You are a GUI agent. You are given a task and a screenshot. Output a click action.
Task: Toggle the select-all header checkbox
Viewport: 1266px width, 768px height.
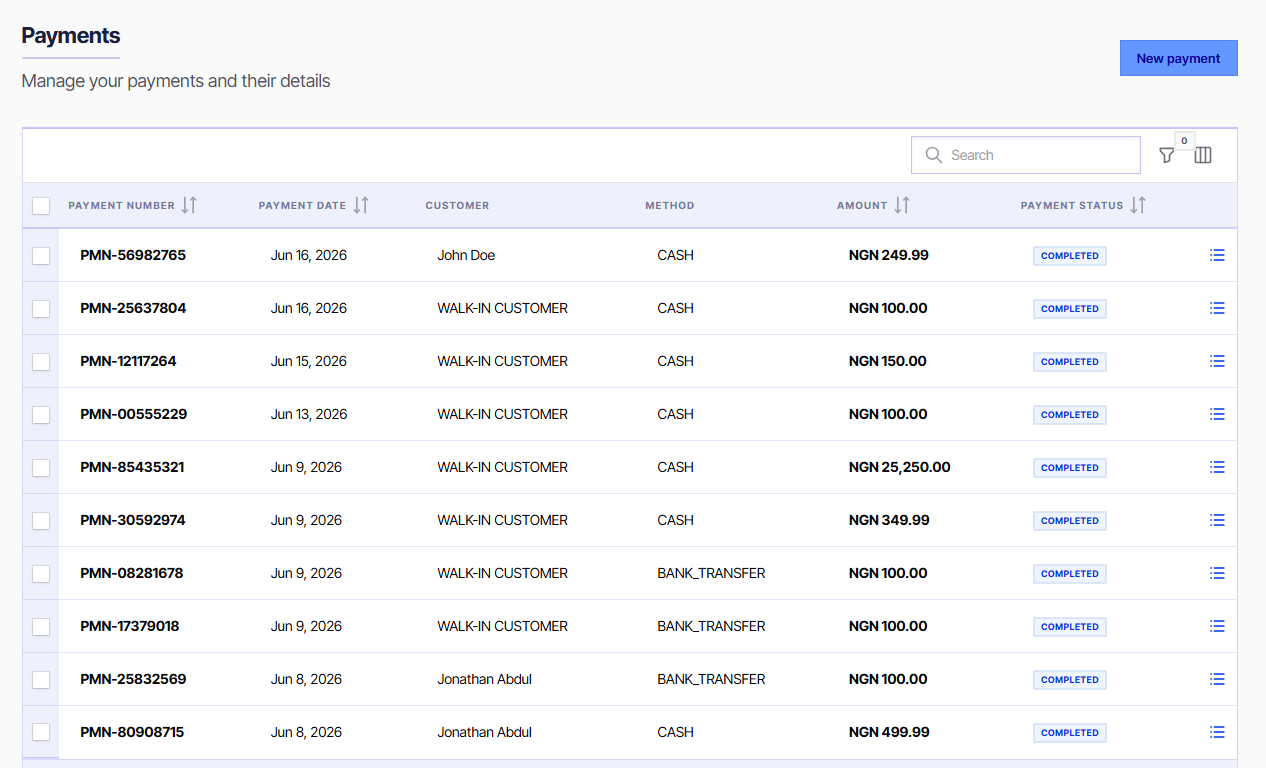click(41, 206)
